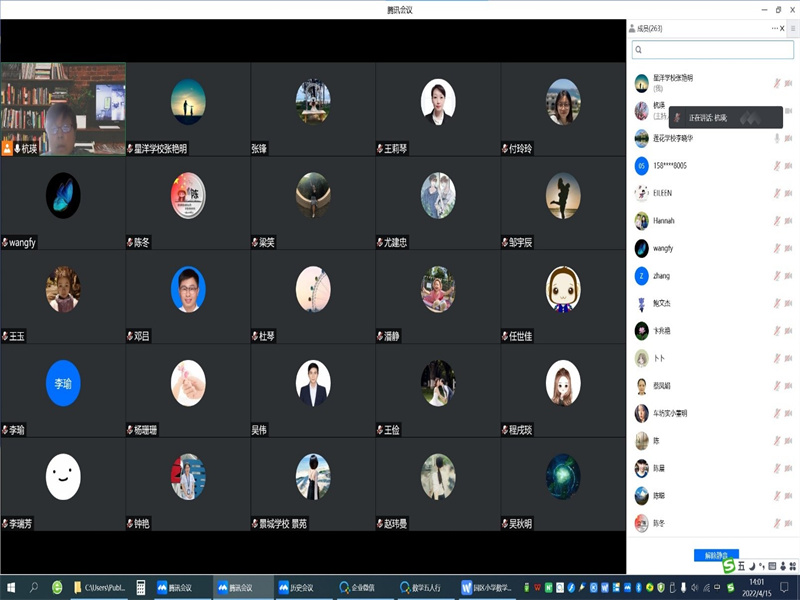
Task: Toggle camera for 莲花学校李晓华 in member list
Action: [x=788, y=138]
